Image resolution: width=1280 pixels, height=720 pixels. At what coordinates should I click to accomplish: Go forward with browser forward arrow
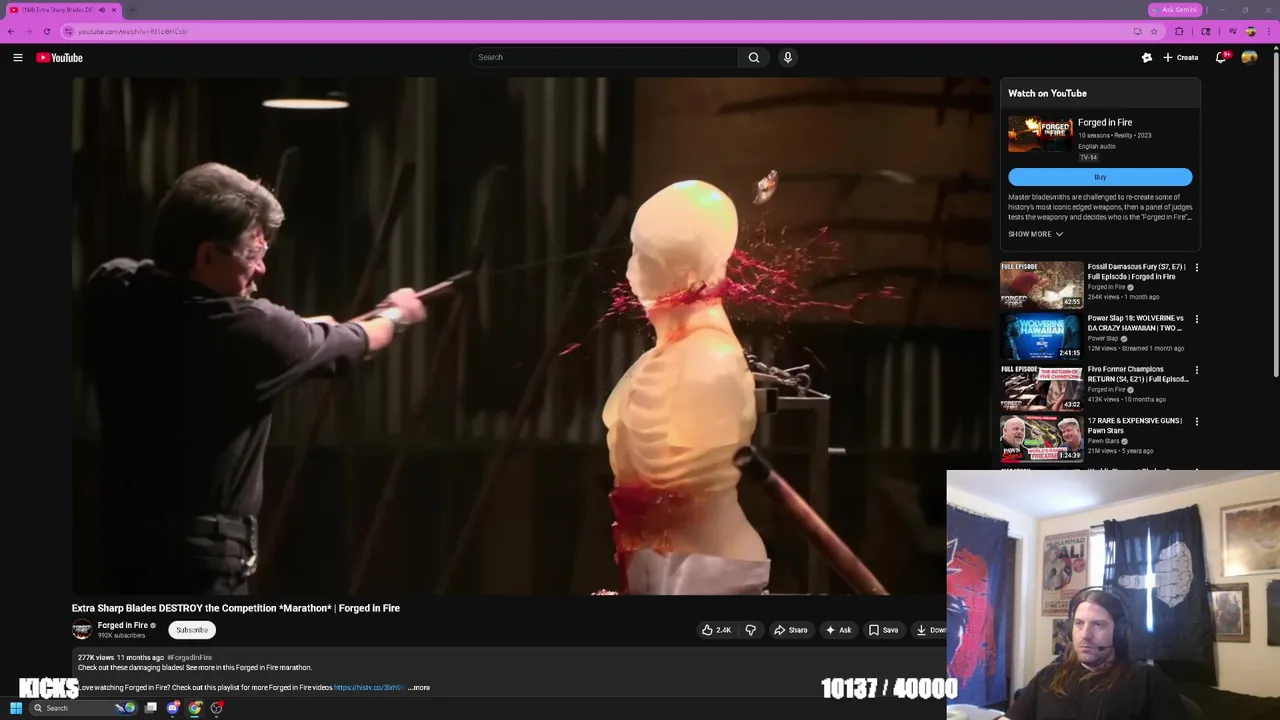click(x=29, y=31)
